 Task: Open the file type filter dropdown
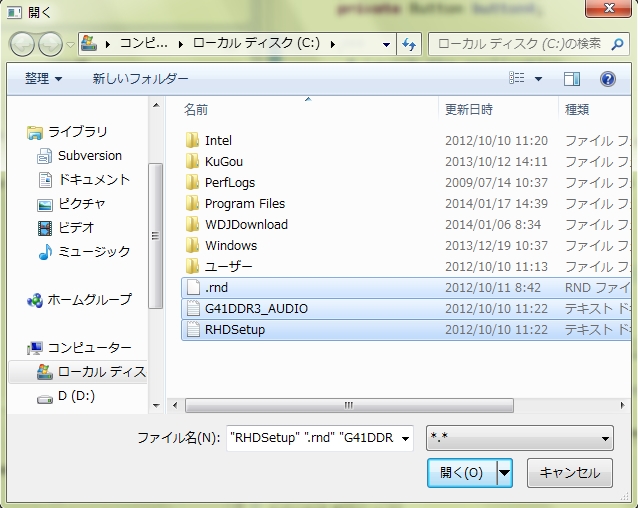point(519,438)
